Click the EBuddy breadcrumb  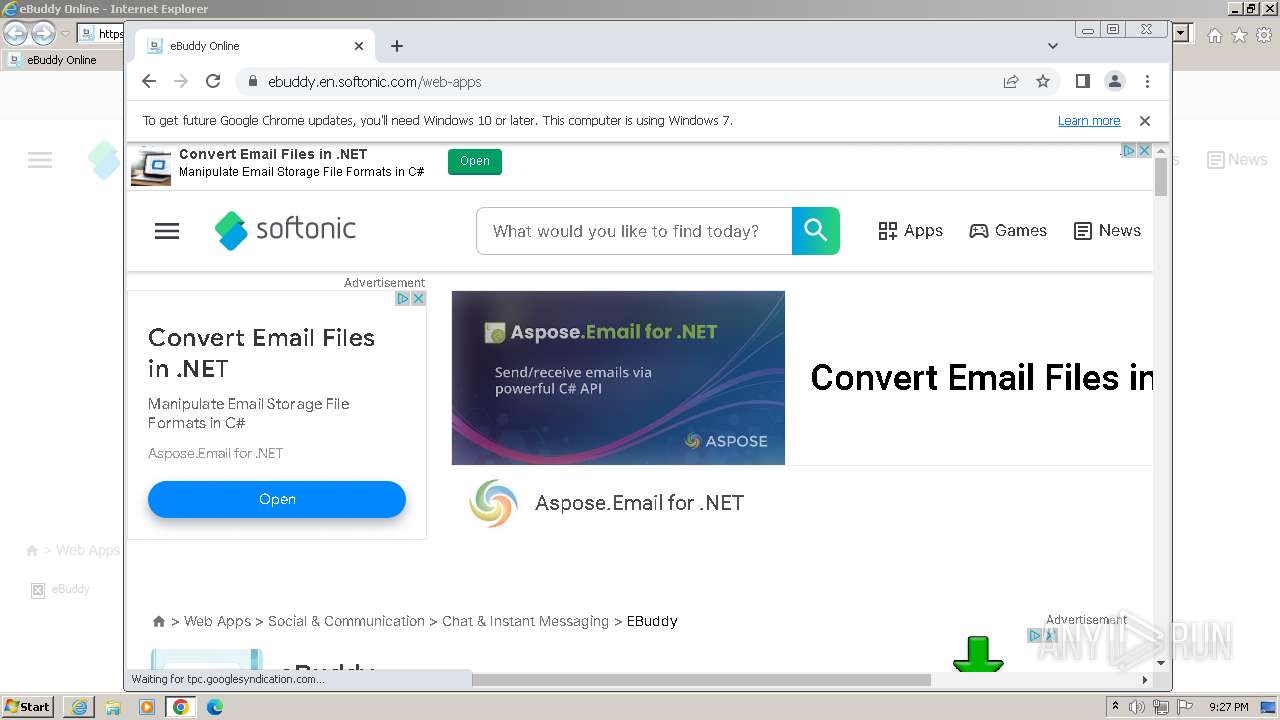coord(652,621)
